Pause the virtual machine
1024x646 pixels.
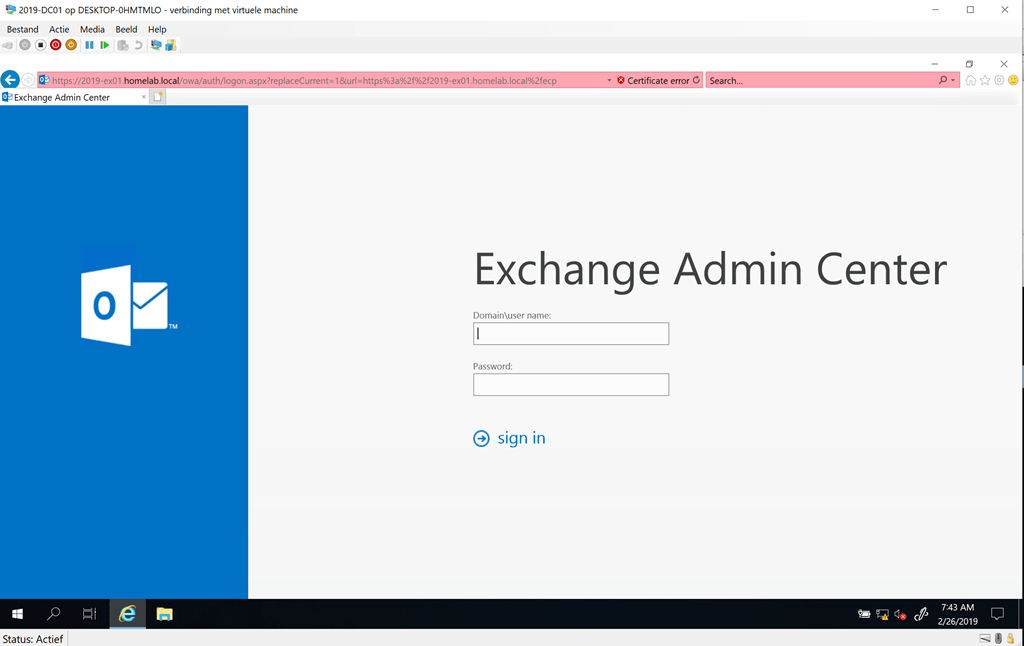[x=90, y=44]
